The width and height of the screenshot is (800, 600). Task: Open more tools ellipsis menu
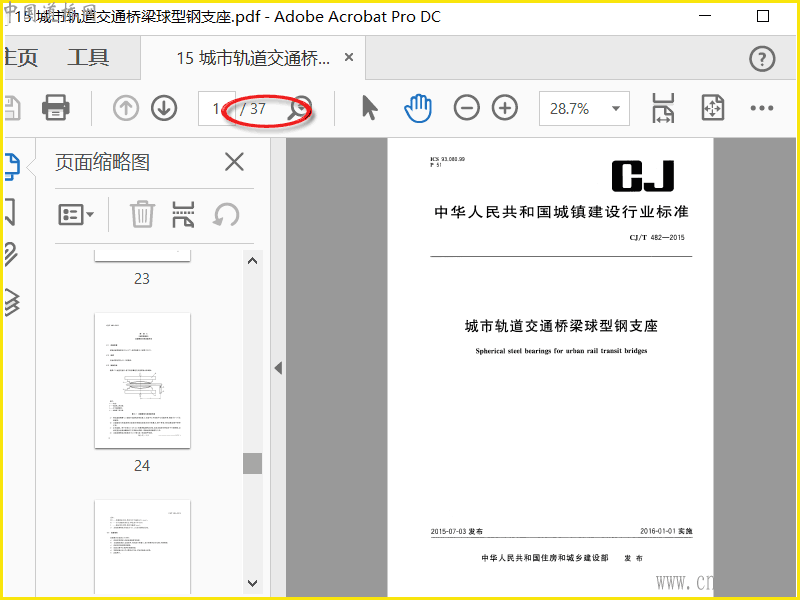[762, 108]
